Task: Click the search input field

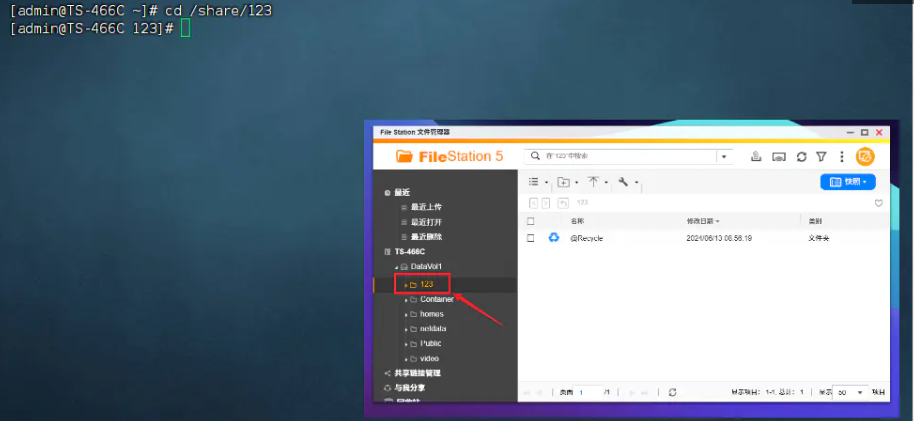Action: coord(625,157)
